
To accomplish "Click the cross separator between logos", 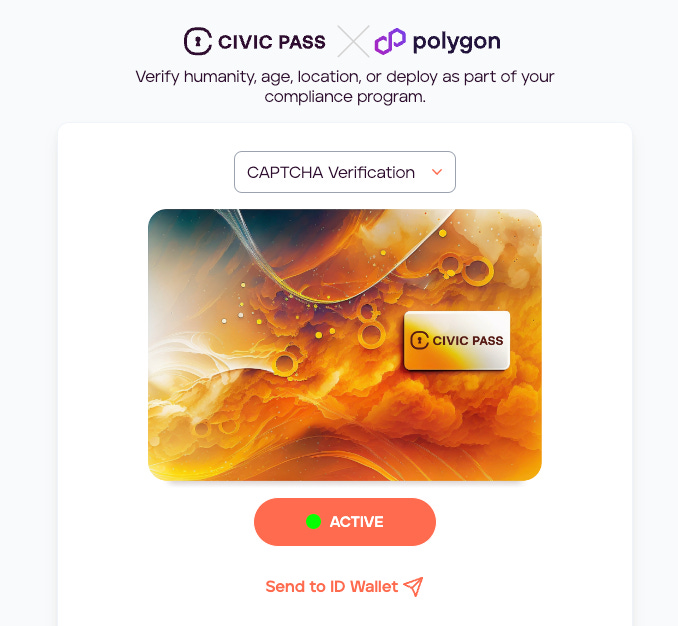I will coord(353,42).
